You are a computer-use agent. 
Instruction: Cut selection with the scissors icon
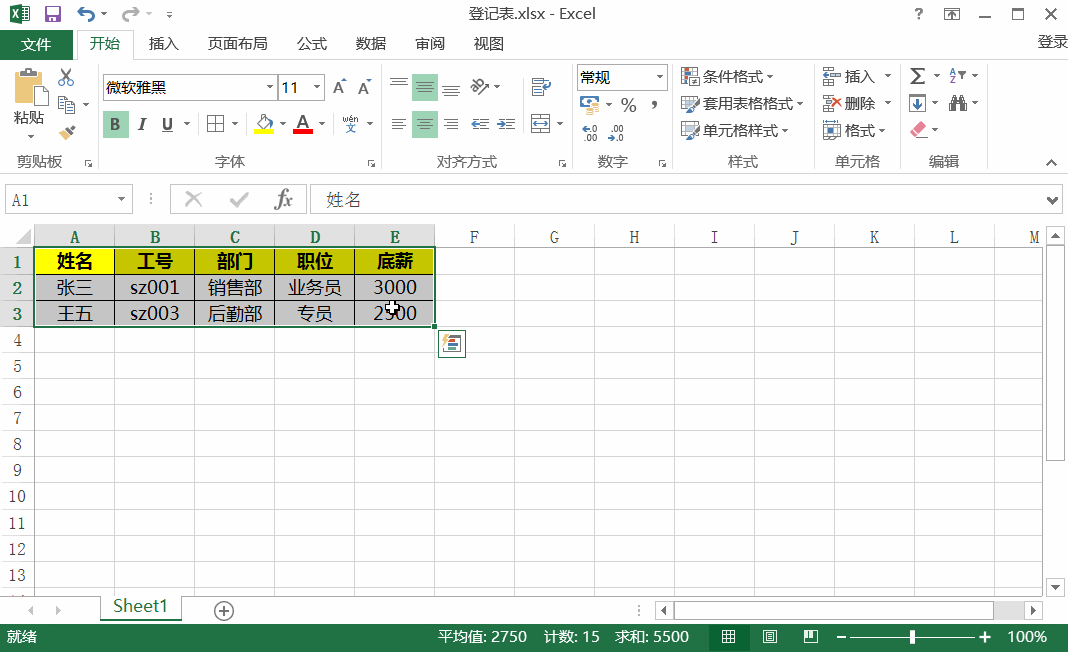point(65,77)
